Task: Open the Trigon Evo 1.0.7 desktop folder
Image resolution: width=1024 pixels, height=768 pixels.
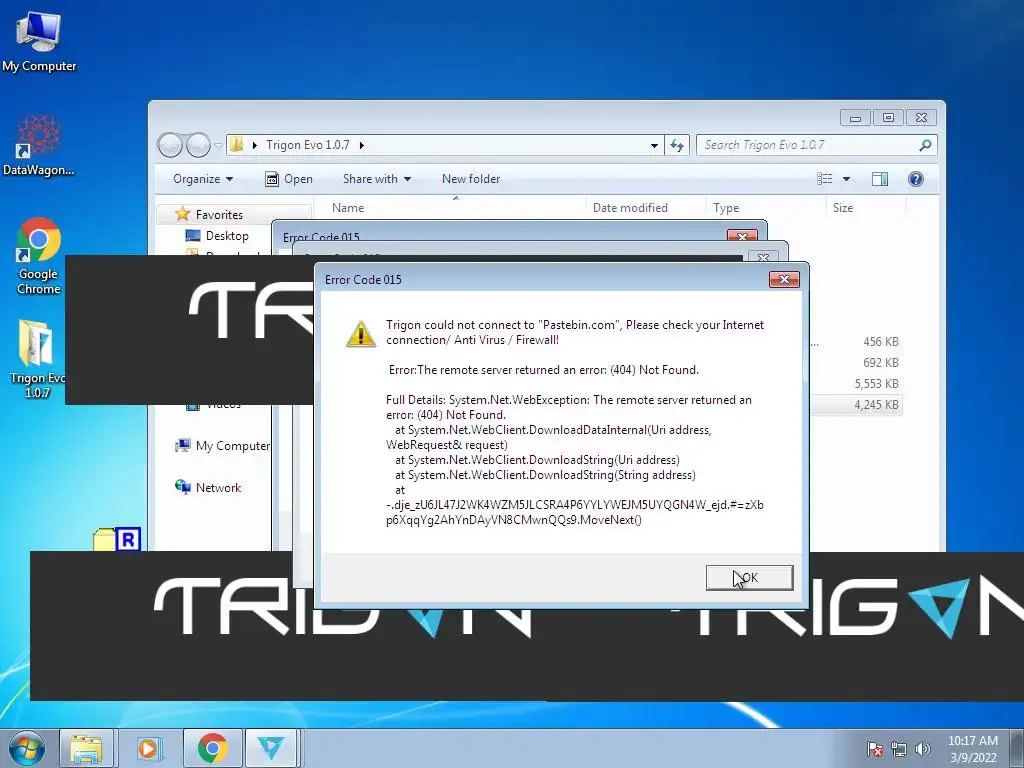Action: tap(37, 359)
